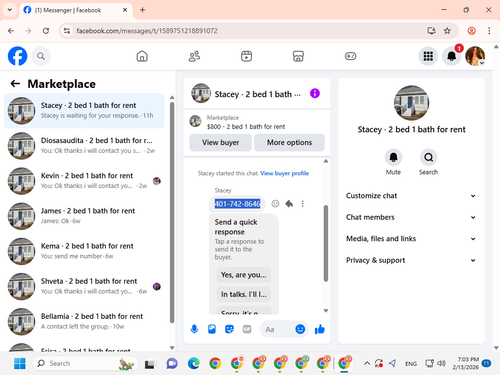Expand Media, files and links section
The width and height of the screenshot is (500, 375).
click(411, 239)
